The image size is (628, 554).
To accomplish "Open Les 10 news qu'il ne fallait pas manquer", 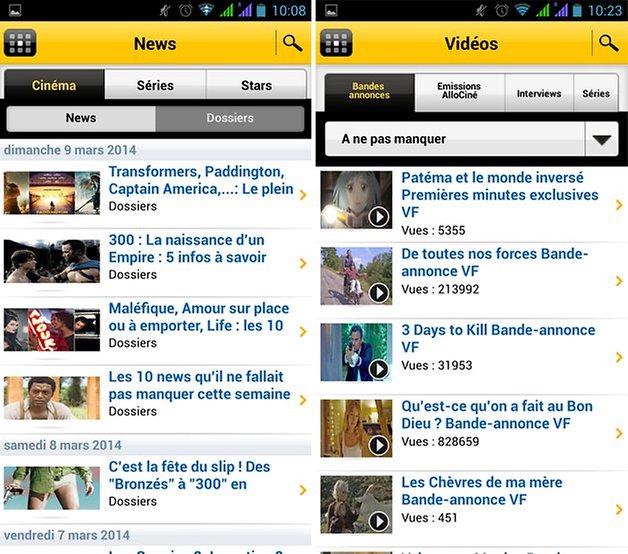I will coord(199,385).
